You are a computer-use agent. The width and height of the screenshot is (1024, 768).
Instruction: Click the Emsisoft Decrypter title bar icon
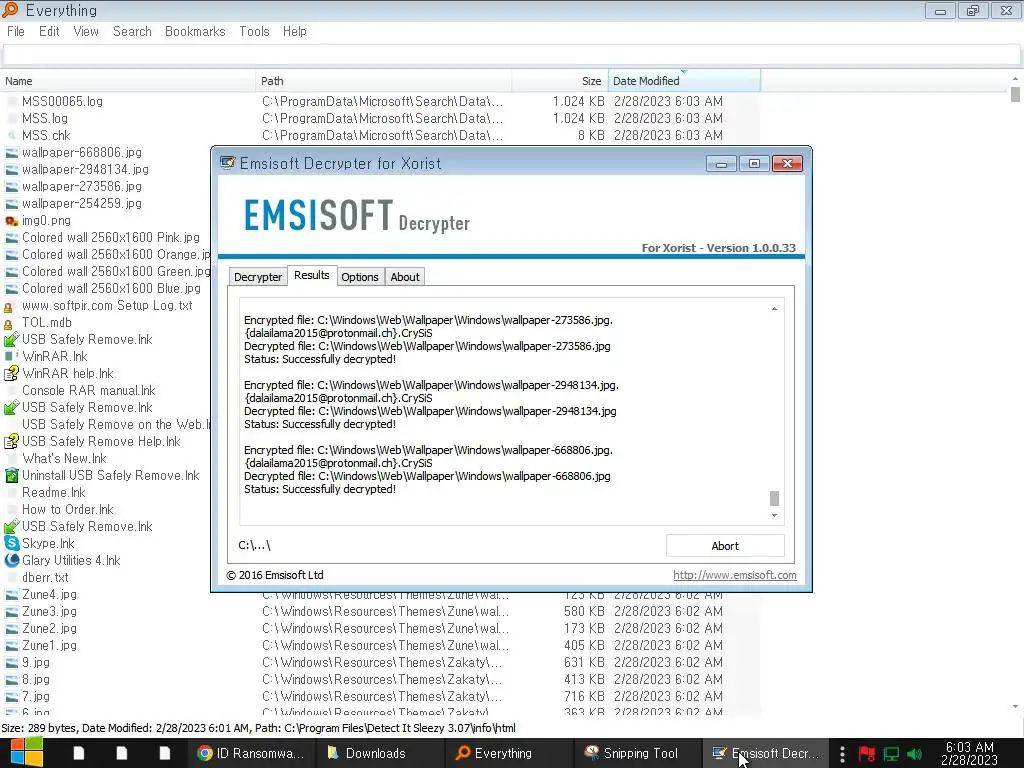click(x=227, y=163)
